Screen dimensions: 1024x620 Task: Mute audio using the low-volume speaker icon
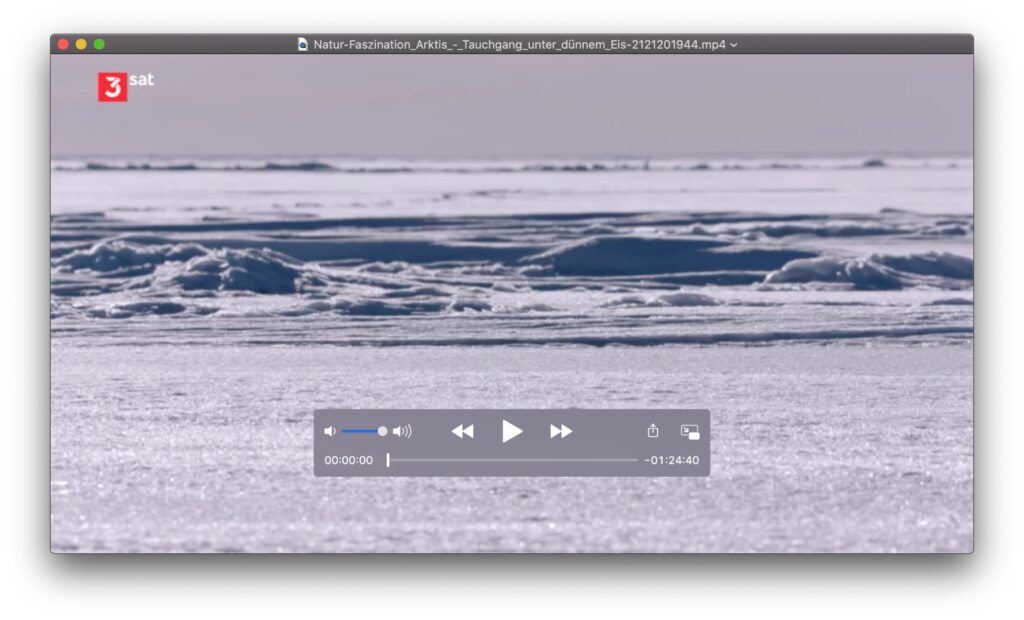click(x=330, y=432)
